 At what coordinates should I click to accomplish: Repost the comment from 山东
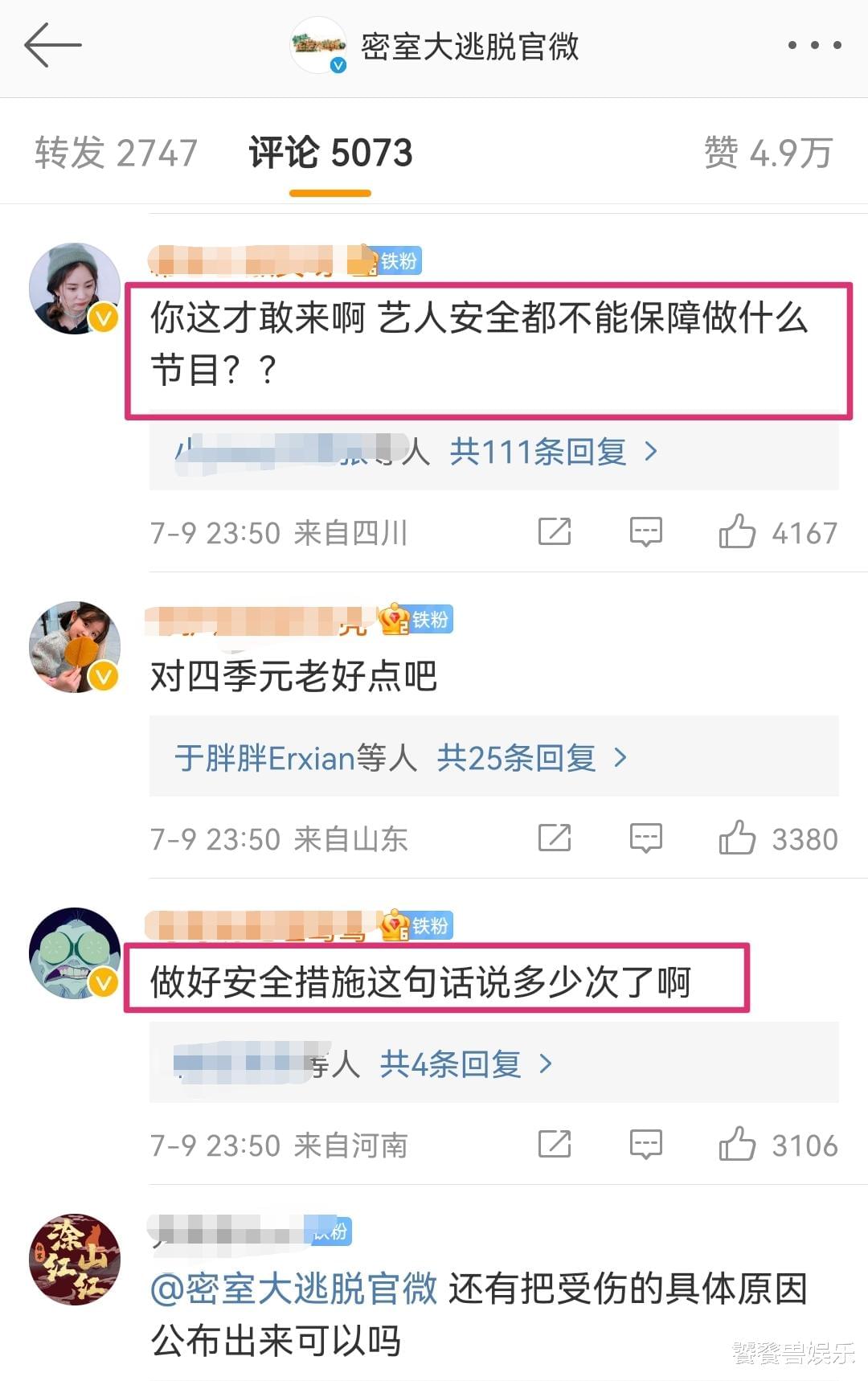(555, 838)
